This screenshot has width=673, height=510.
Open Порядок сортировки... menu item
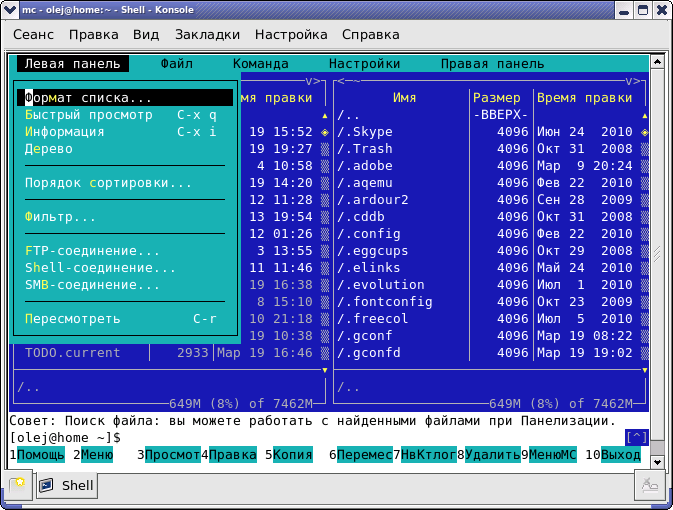point(108,183)
